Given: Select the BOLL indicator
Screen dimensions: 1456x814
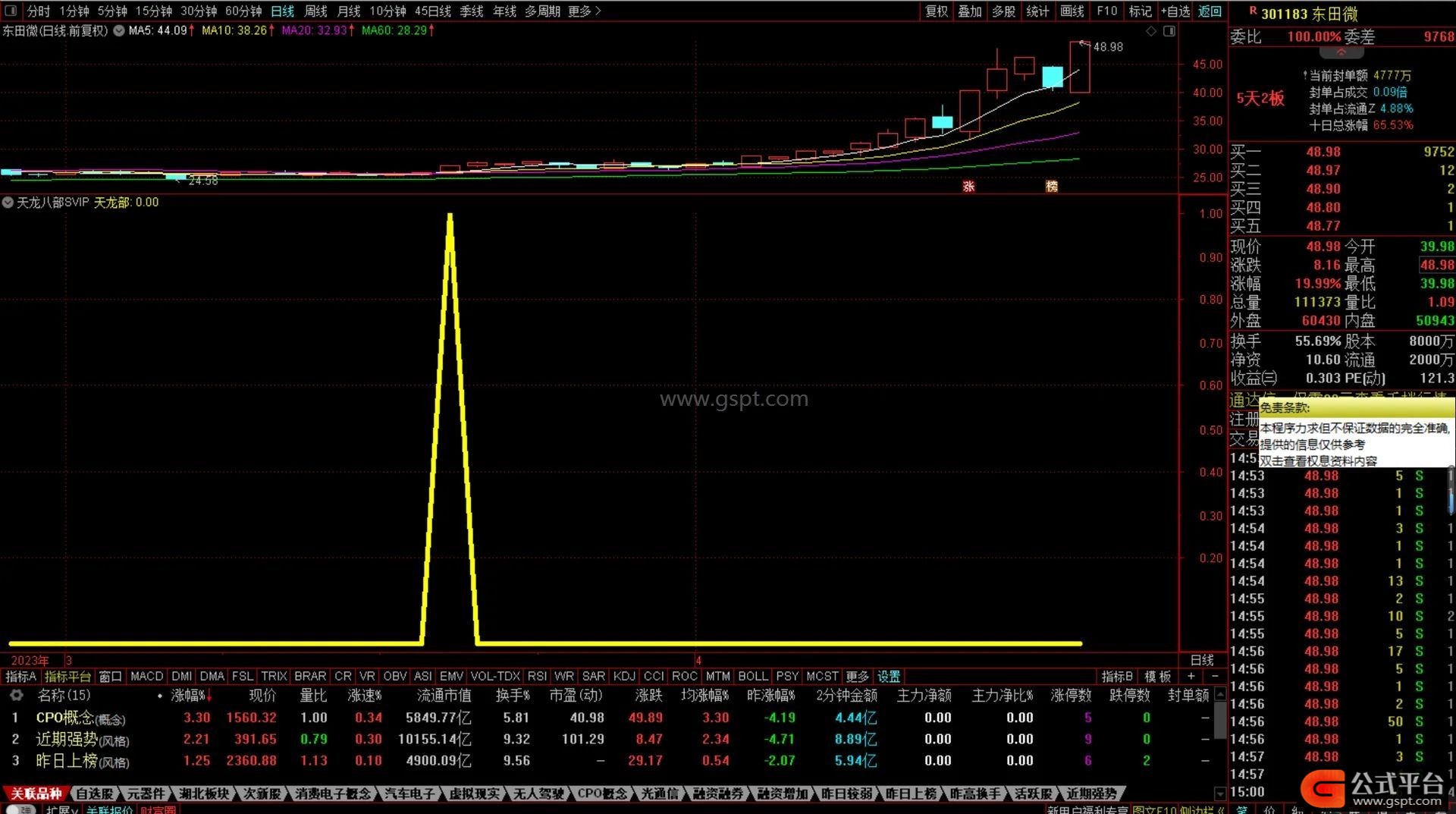Looking at the screenshot, I should (x=753, y=676).
